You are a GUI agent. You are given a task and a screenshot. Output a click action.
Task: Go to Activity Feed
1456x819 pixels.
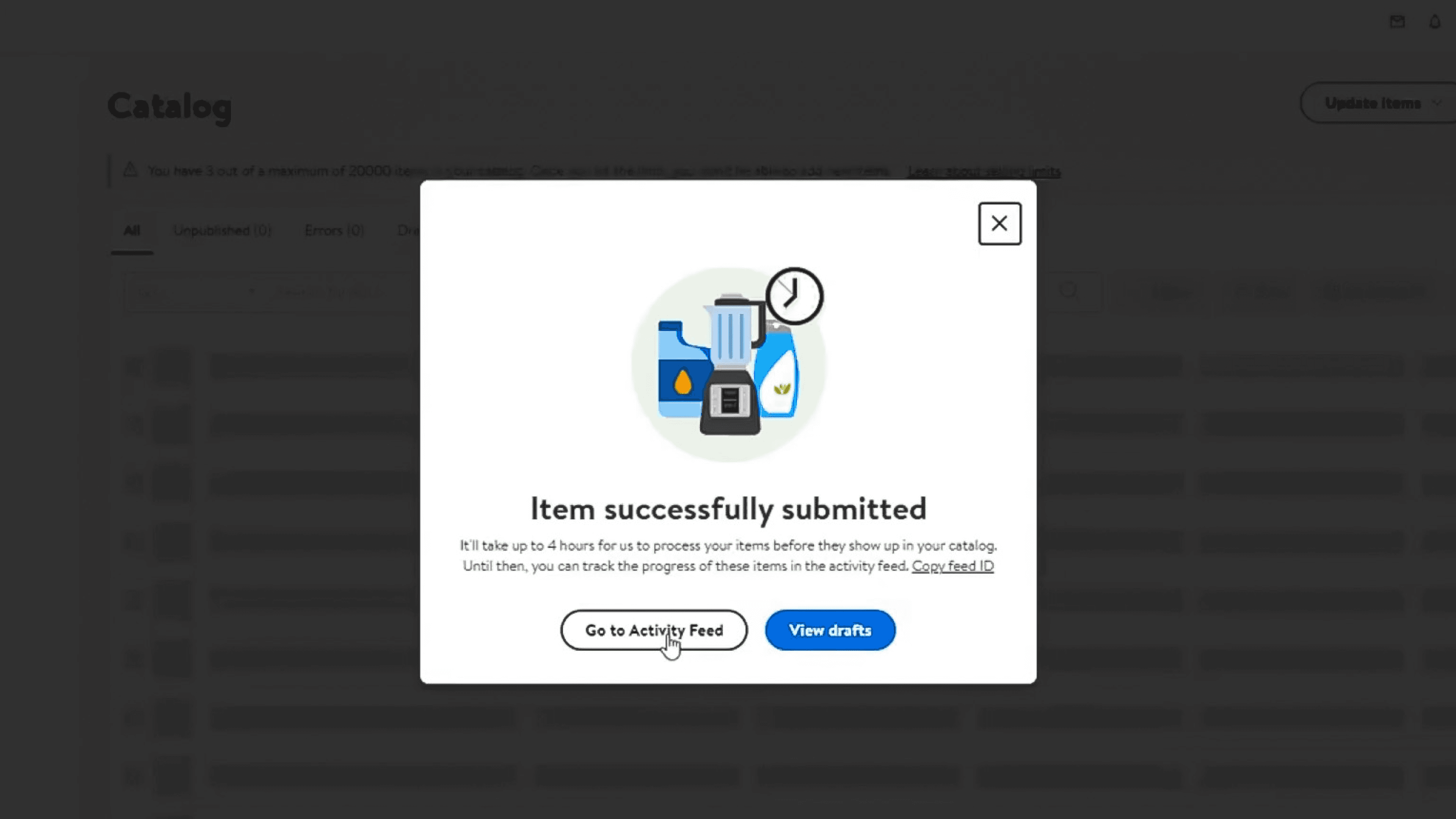coord(654,630)
